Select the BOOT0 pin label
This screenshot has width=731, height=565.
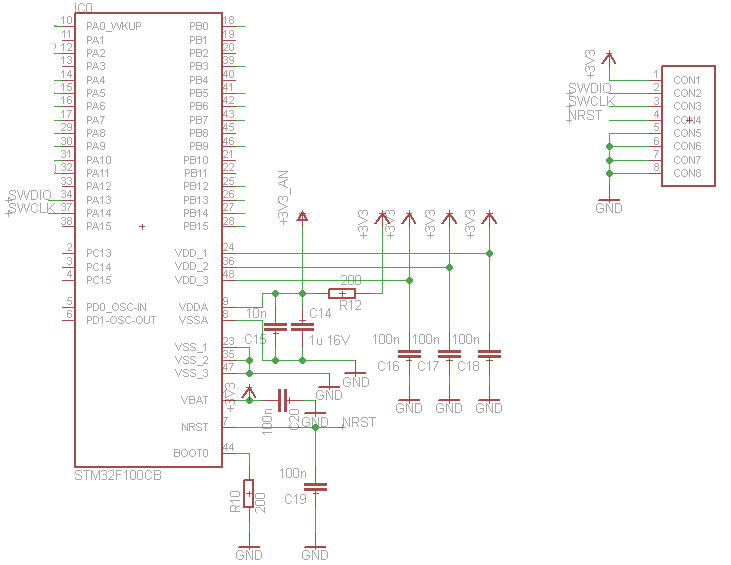[191, 453]
